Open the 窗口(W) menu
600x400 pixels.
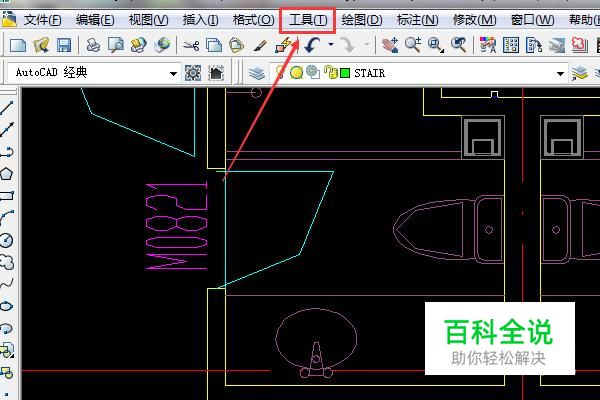(533, 20)
